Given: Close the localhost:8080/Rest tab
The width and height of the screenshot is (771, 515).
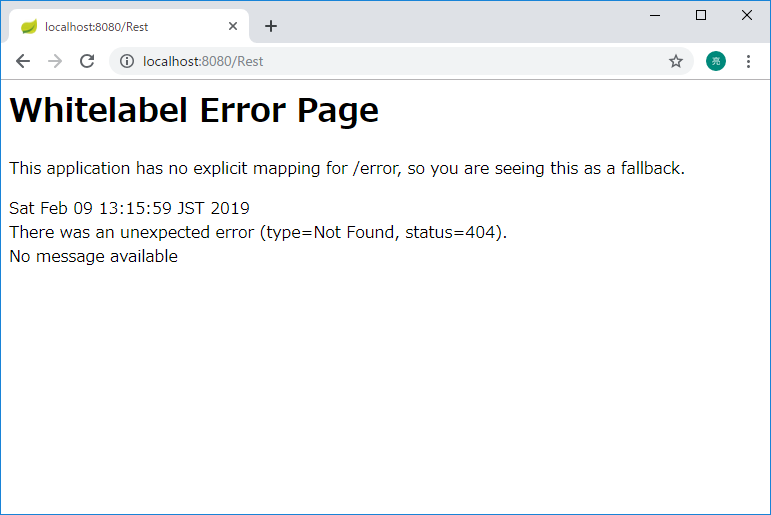Looking at the screenshot, I should pos(233,26).
